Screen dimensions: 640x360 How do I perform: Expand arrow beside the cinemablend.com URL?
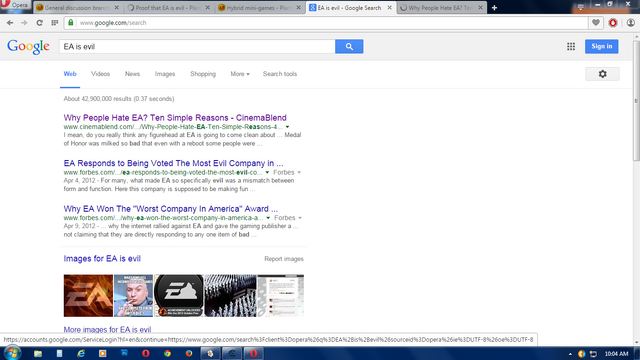287,127
